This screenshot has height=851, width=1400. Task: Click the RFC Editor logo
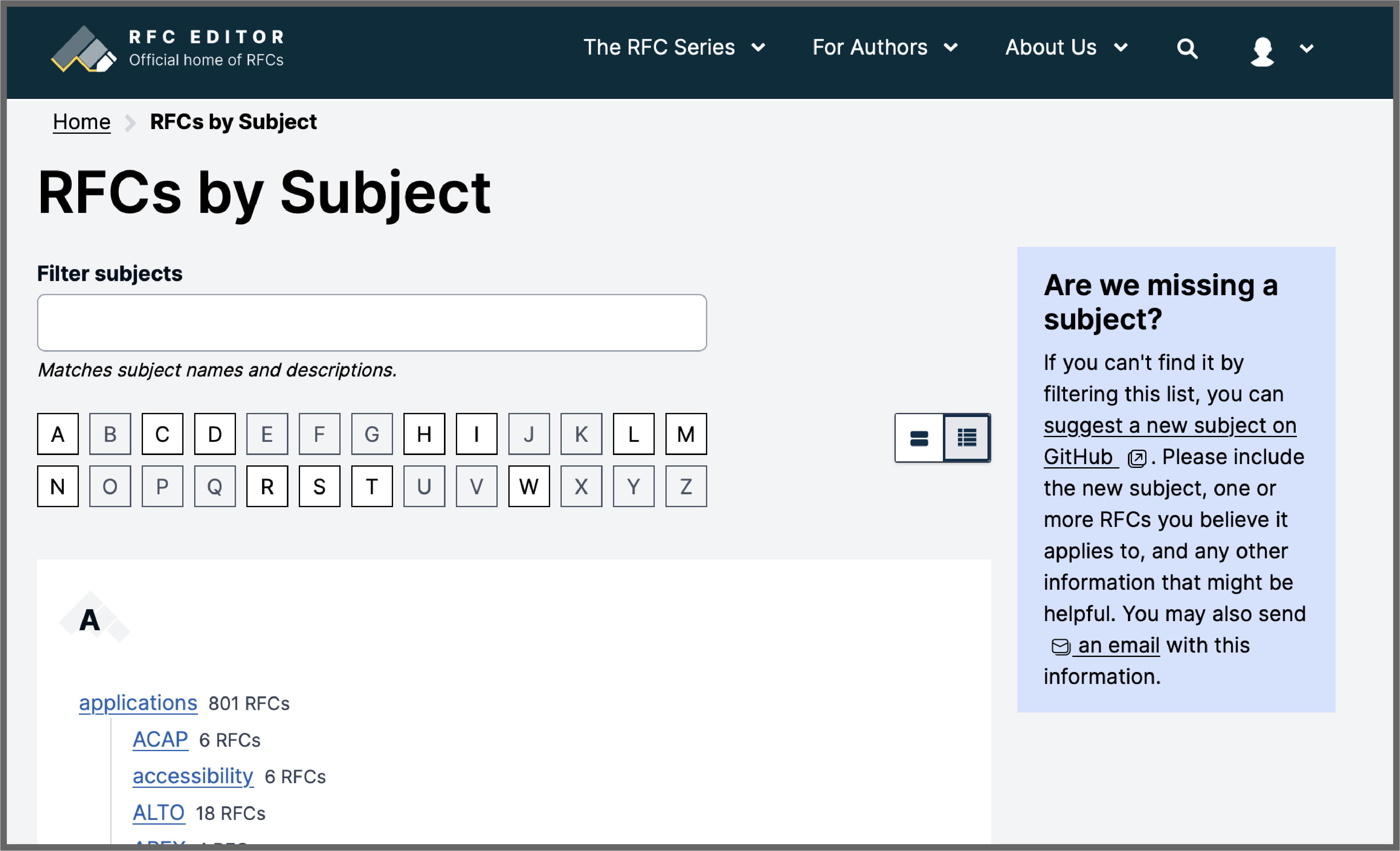(167, 49)
